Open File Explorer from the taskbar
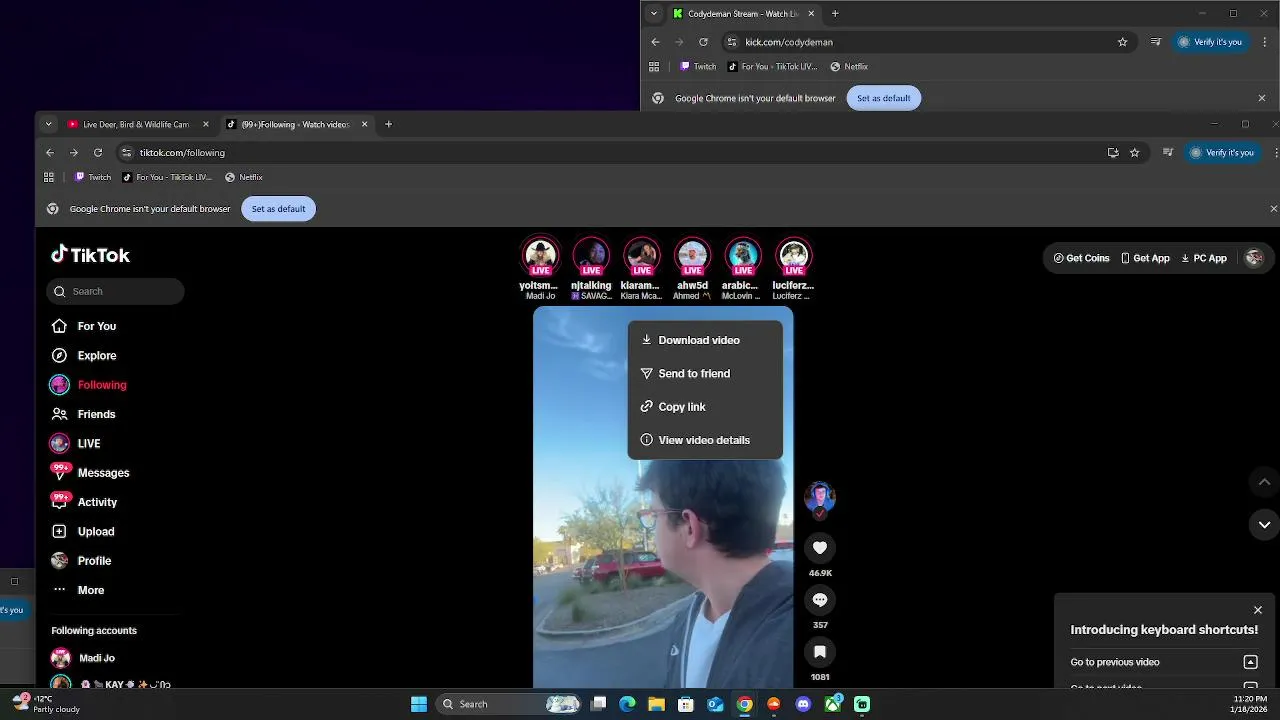This screenshot has height=720, width=1280. click(x=656, y=704)
